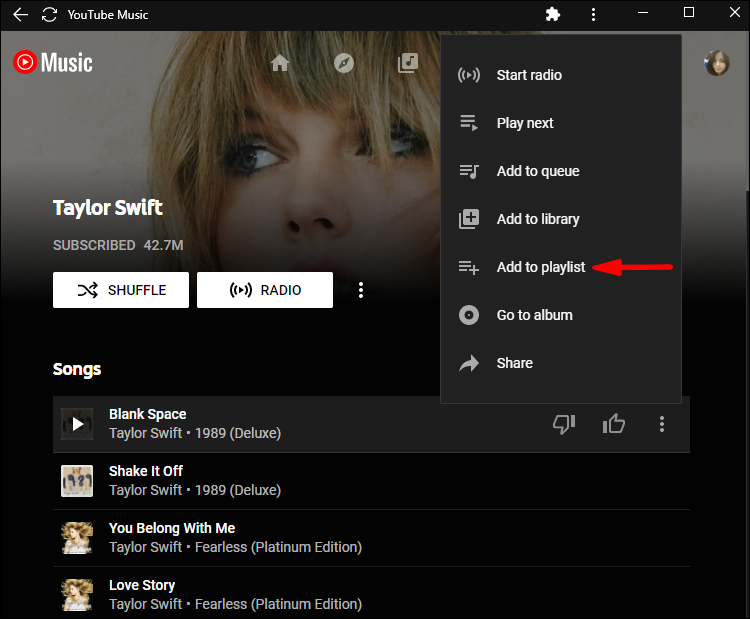Image resolution: width=750 pixels, height=619 pixels.
Task: Click the Shake It Off album thumbnail
Action: coord(77,481)
